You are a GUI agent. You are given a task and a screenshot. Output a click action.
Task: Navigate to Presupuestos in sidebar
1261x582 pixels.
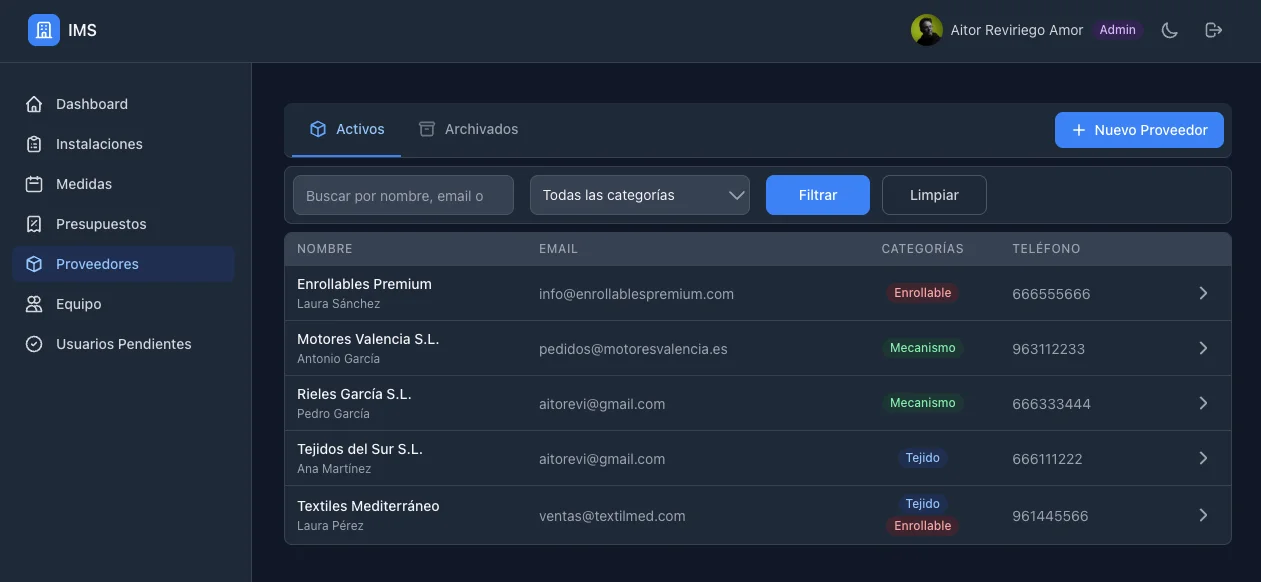tap(101, 224)
